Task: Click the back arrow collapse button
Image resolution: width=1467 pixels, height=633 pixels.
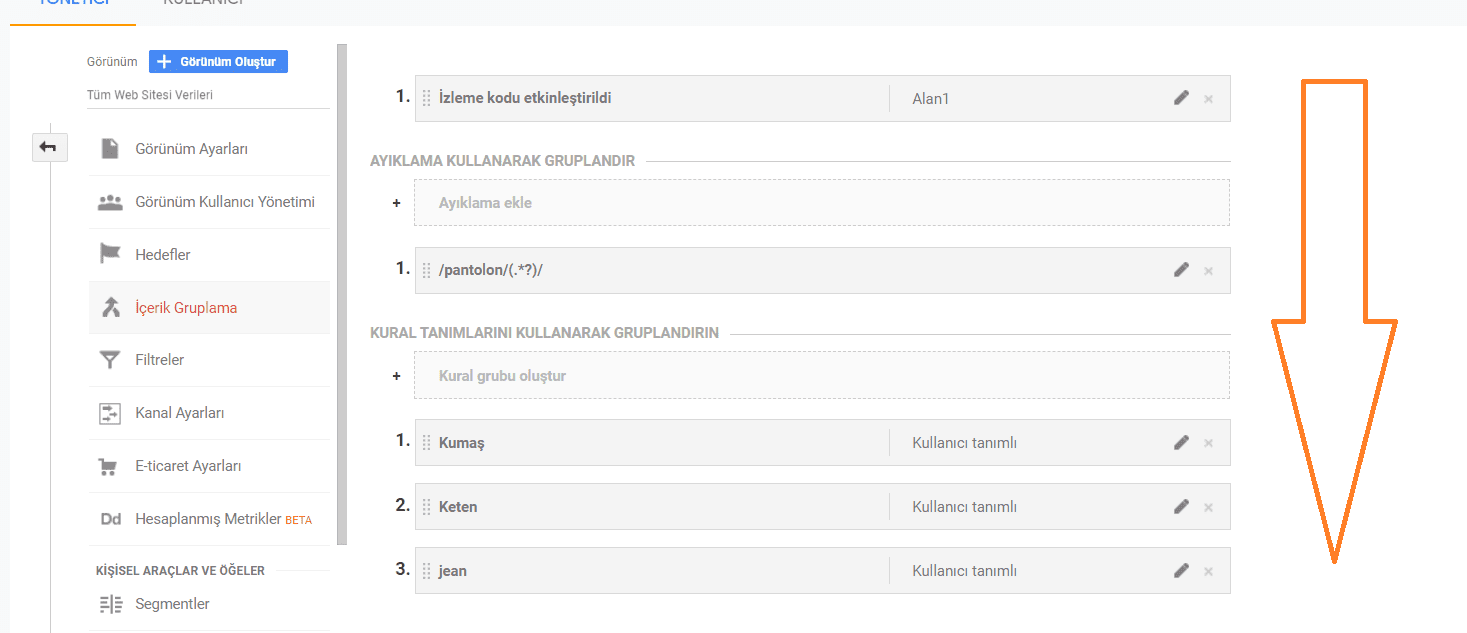Action: (48, 148)
